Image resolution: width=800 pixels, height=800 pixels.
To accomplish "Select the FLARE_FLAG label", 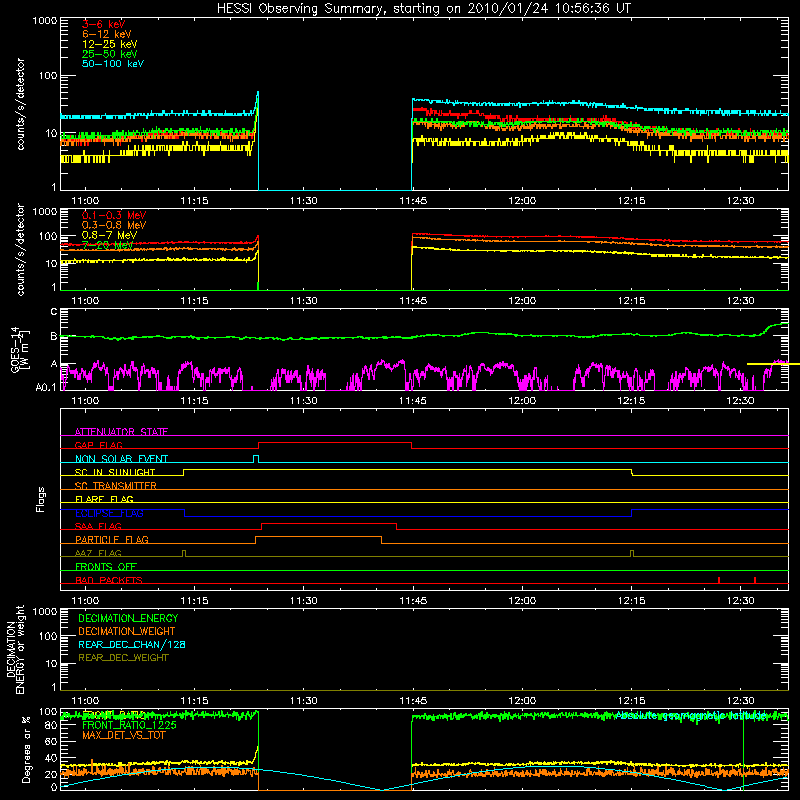I will click(104, 499).
